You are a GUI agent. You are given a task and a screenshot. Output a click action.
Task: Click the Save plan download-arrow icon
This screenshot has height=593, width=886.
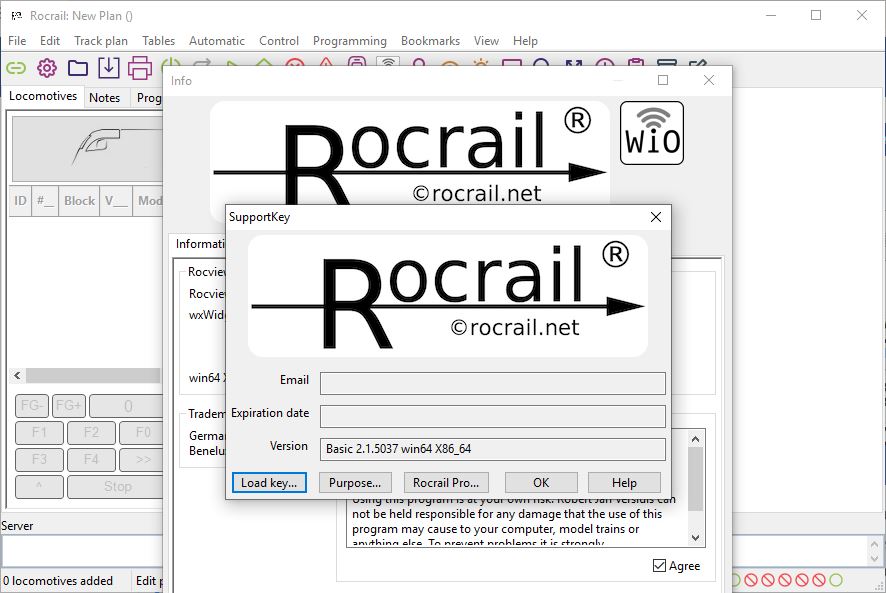tap(108, 68)
